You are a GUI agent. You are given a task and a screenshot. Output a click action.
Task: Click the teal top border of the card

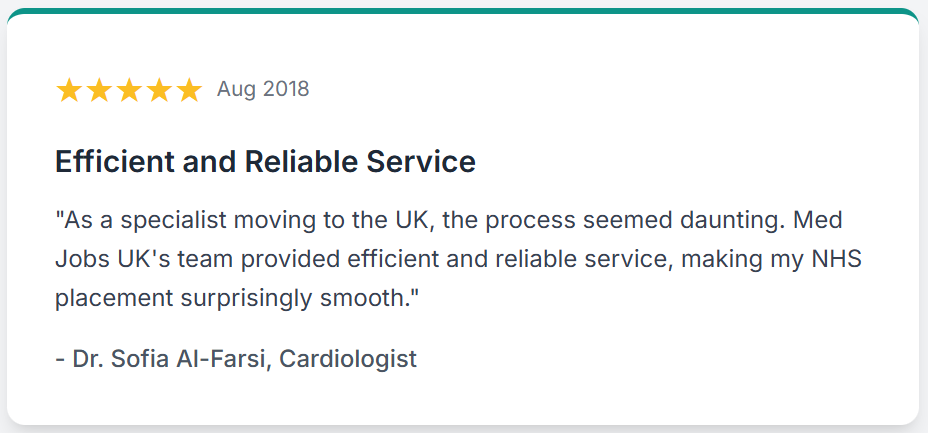(463, 11)
